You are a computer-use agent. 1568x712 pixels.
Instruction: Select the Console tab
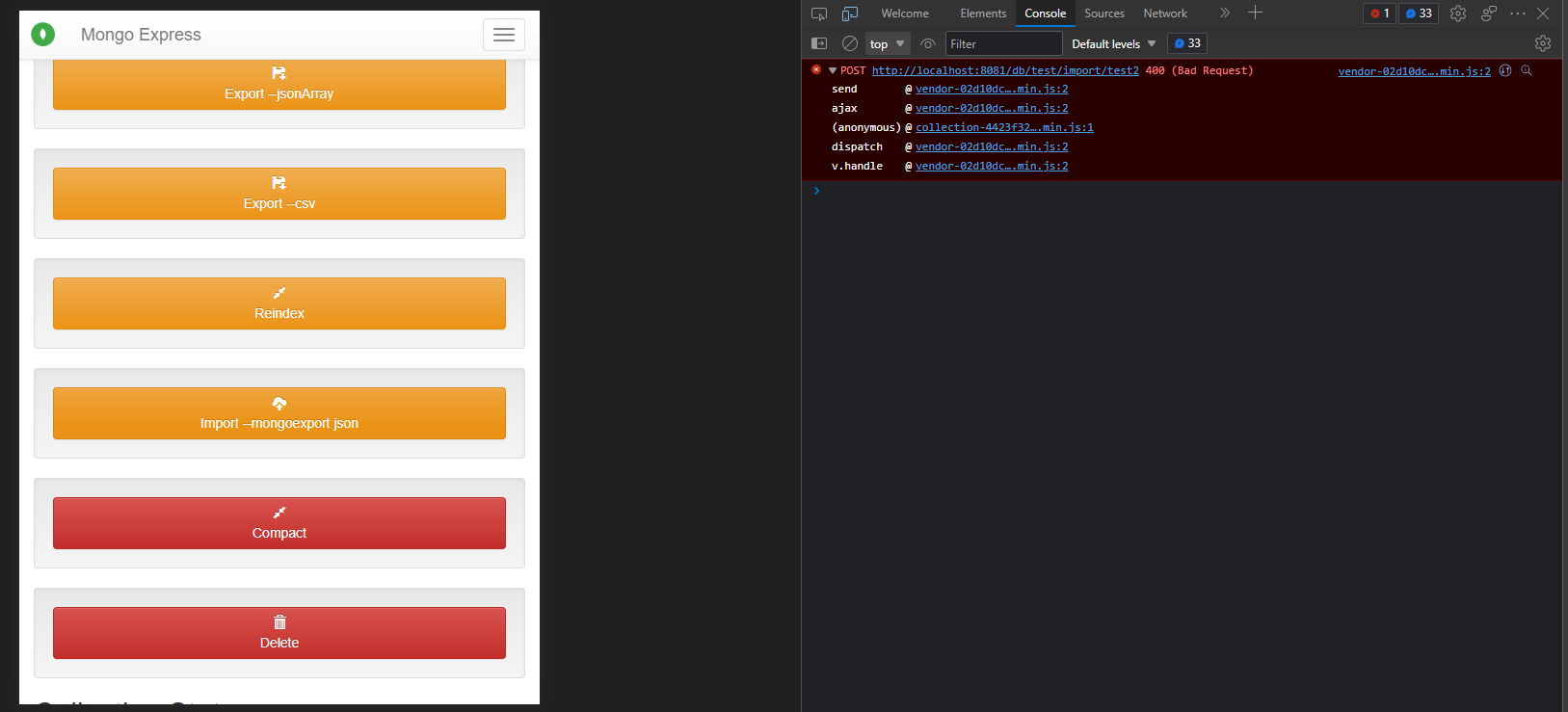point(1046,13)
